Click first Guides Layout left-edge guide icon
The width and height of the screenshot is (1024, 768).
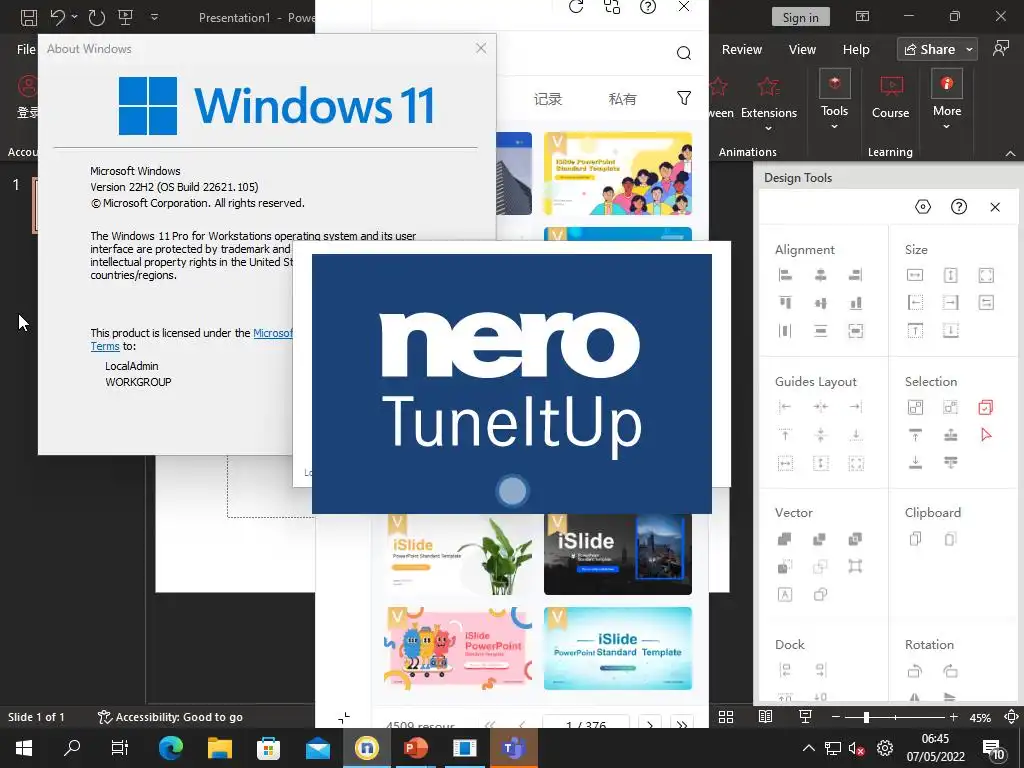785,407
